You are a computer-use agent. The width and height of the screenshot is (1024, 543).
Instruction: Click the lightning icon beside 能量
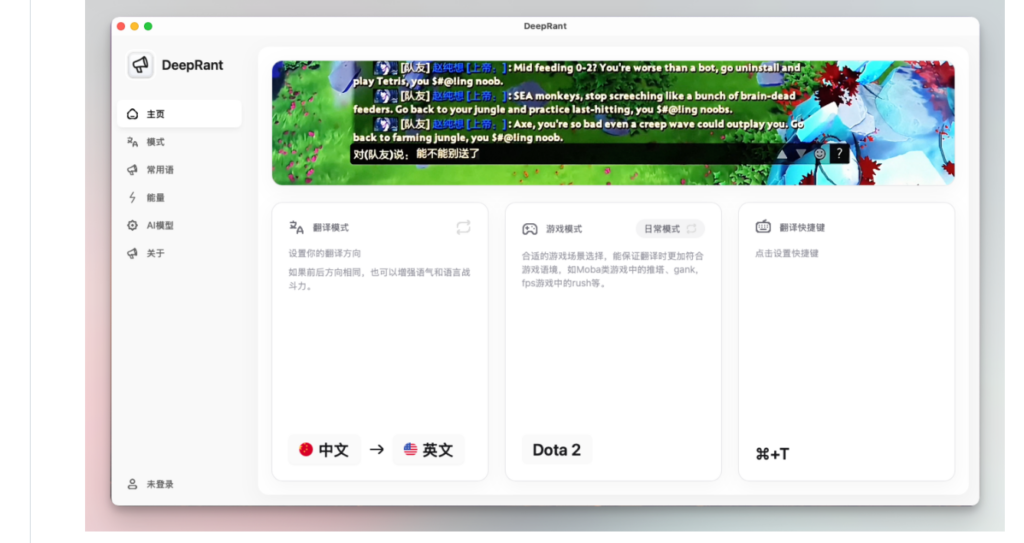coord(133,197)
